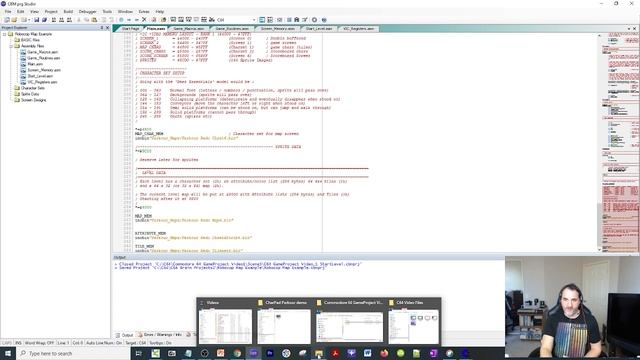Click the Save toolbar icon
640x360 pixels.
(37, 20)
